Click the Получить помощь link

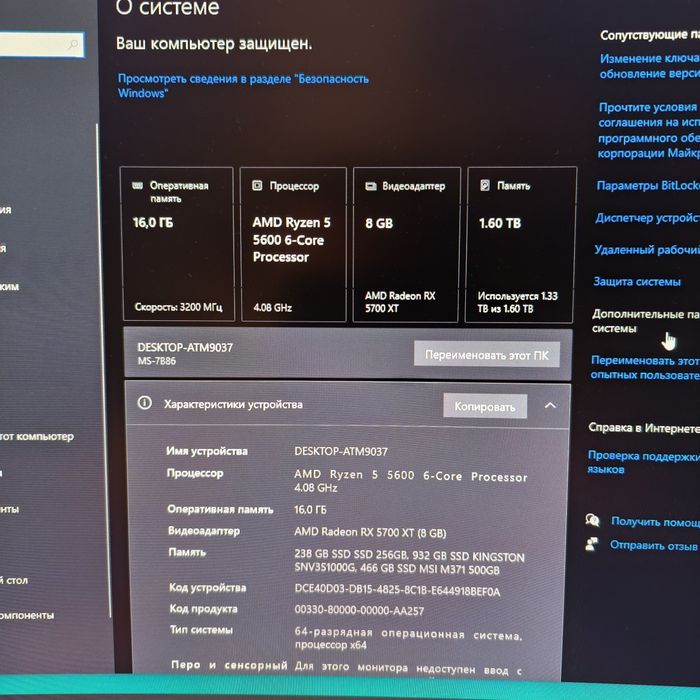[x=655, y=521]
